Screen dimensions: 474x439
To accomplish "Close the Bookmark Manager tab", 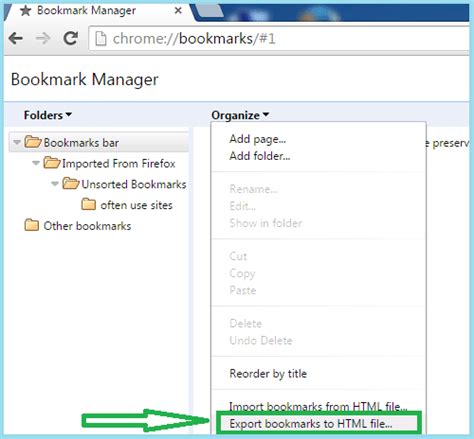I will (178, 11).
